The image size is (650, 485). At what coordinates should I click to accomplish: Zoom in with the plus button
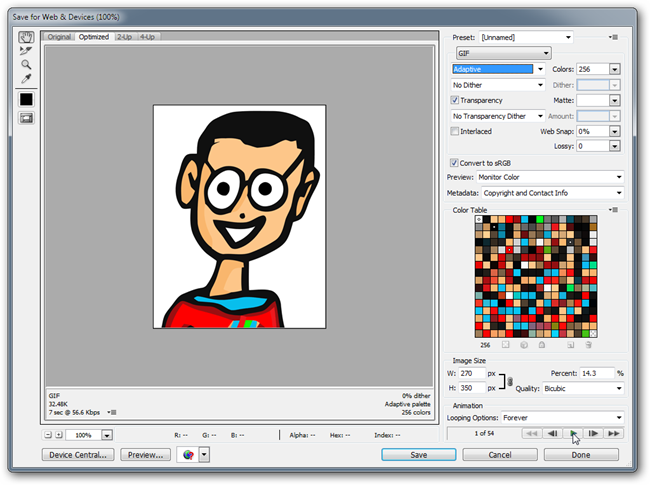pos(59,435)
